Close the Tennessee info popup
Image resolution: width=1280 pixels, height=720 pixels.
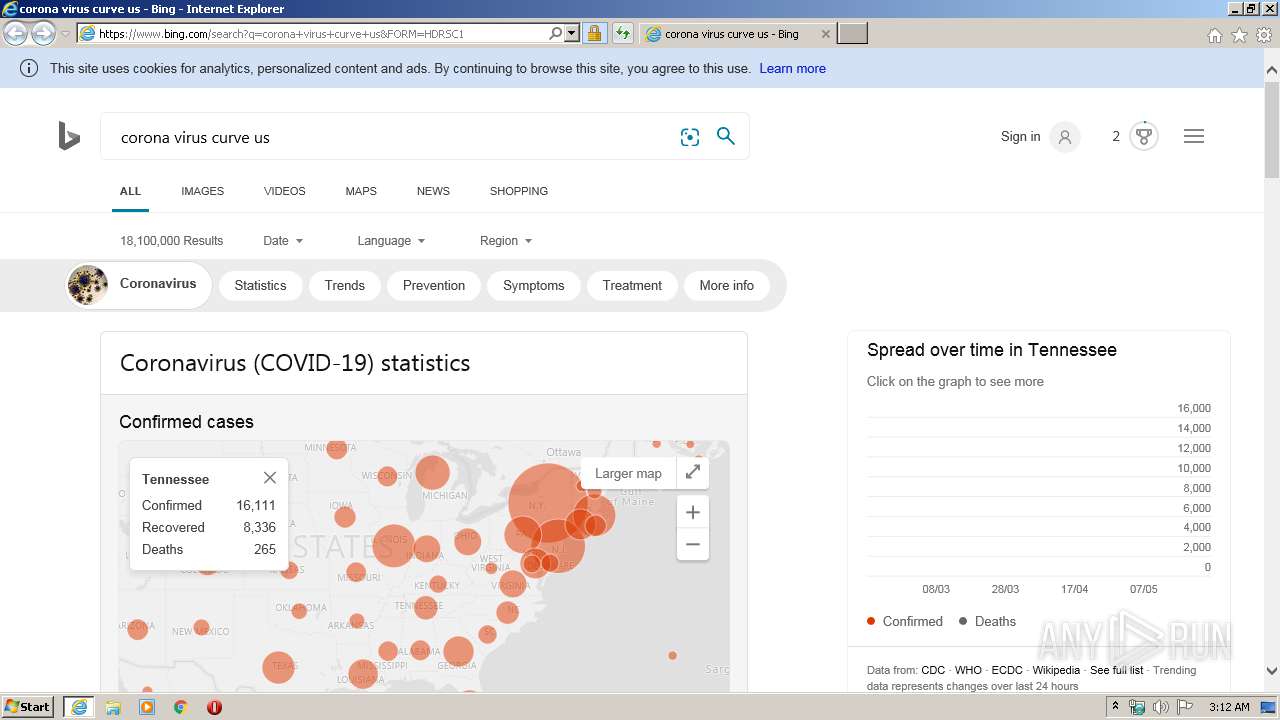270,478
